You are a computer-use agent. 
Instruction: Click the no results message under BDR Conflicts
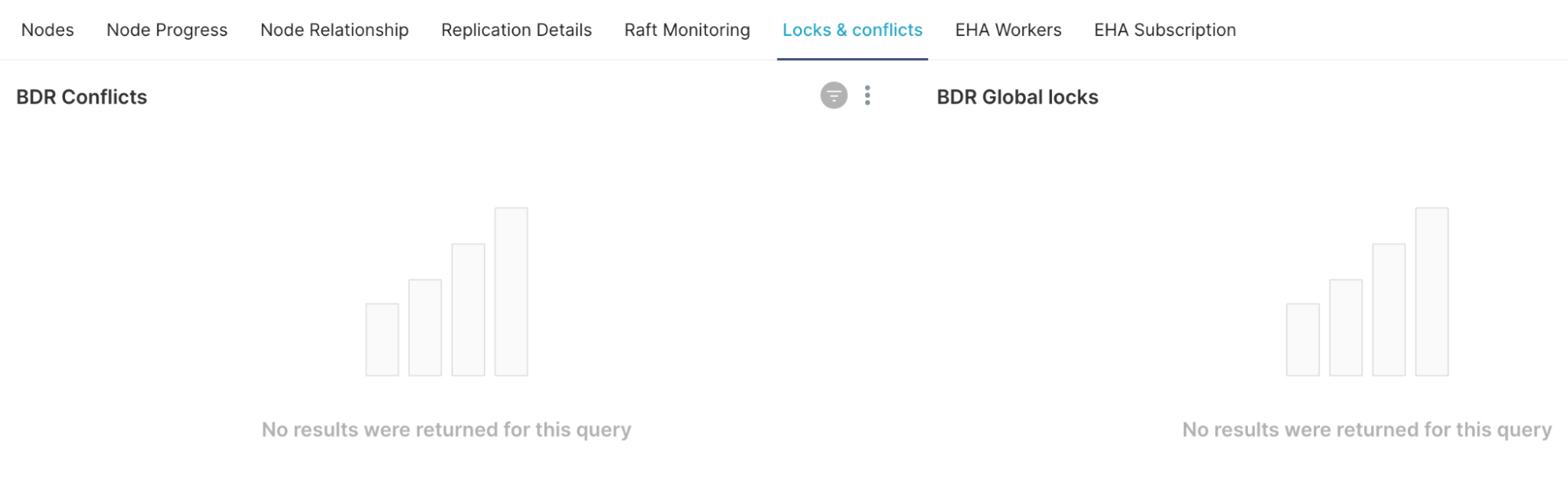point(446,429)
